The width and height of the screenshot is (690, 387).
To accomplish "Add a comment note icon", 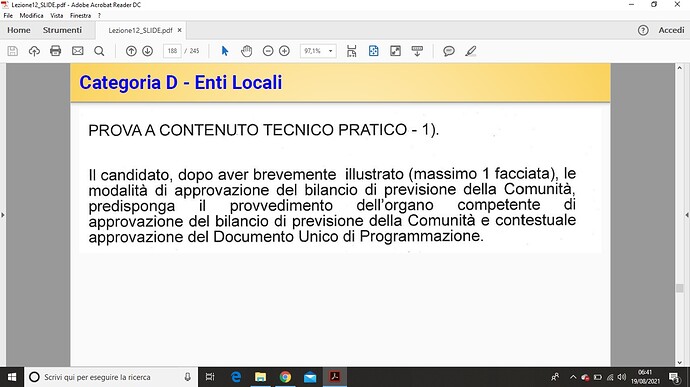I will coord(449,51).
